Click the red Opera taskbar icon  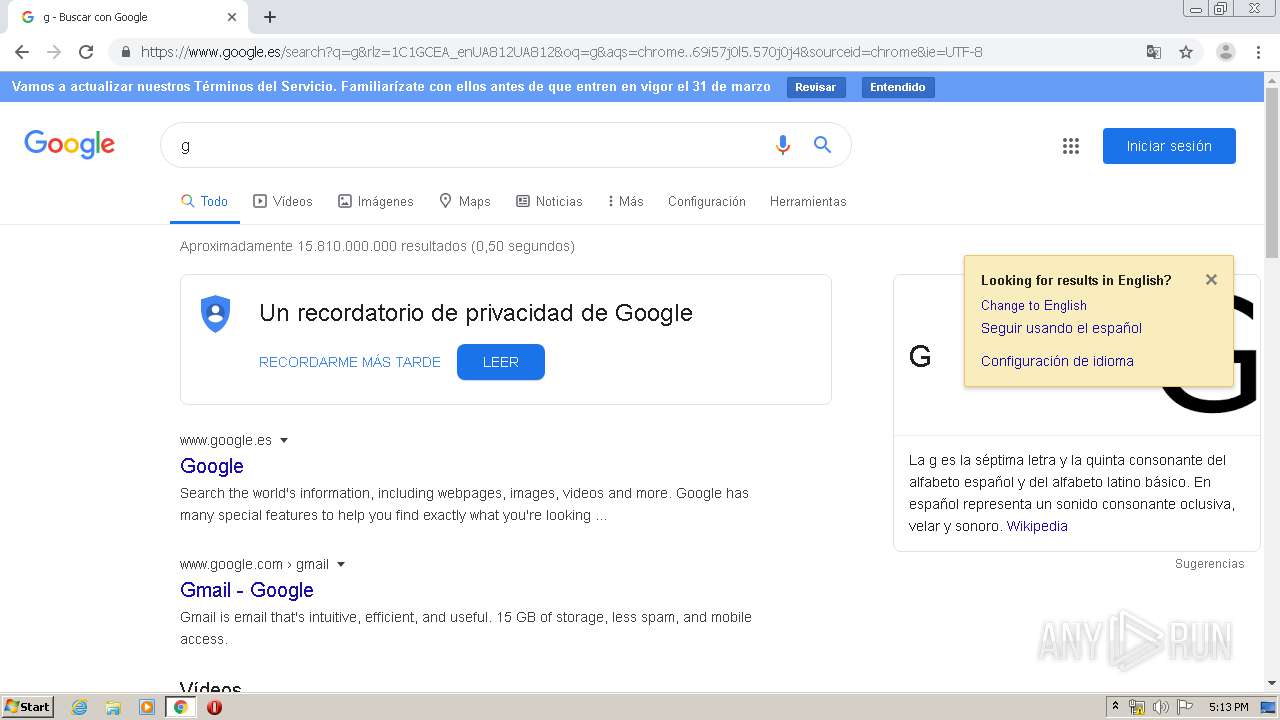click(x=214, y=707)
